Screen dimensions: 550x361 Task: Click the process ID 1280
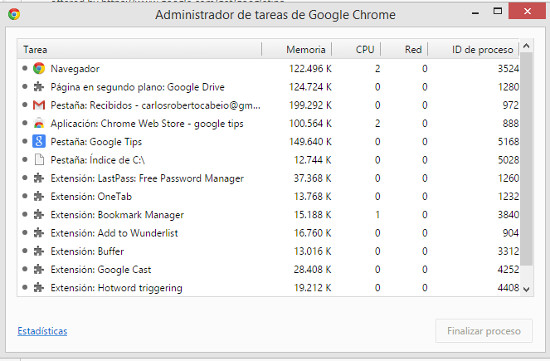[x=508, y=87]
